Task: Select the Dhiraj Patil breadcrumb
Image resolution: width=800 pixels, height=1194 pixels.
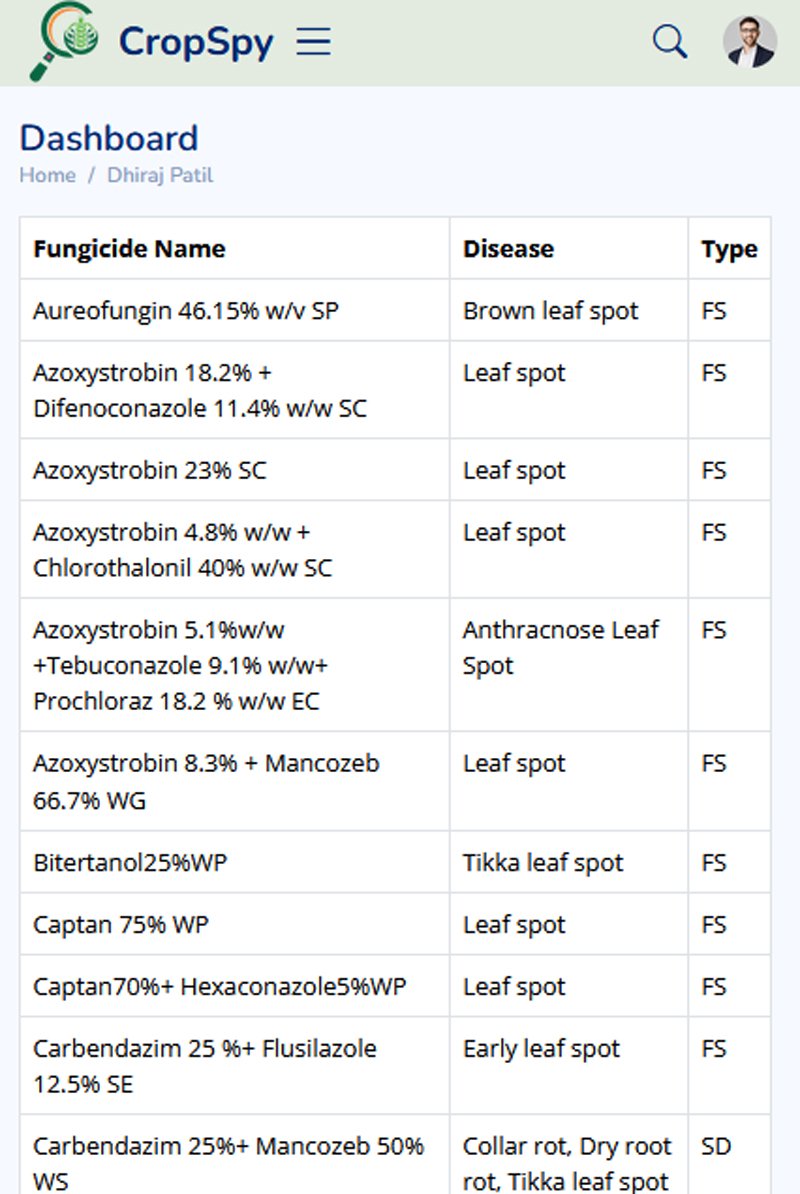Action: (162, 175)
